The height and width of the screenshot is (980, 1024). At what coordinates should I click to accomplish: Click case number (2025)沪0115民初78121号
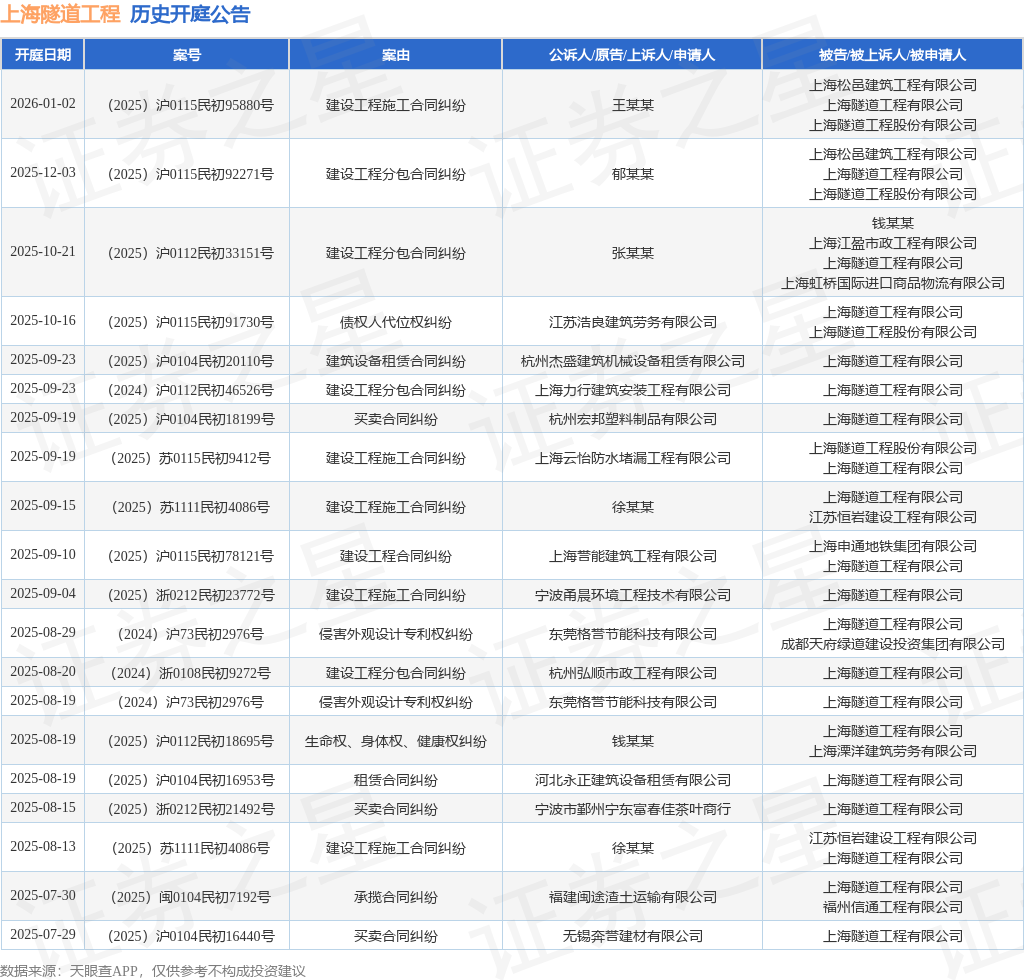click(x=190, y=556)
